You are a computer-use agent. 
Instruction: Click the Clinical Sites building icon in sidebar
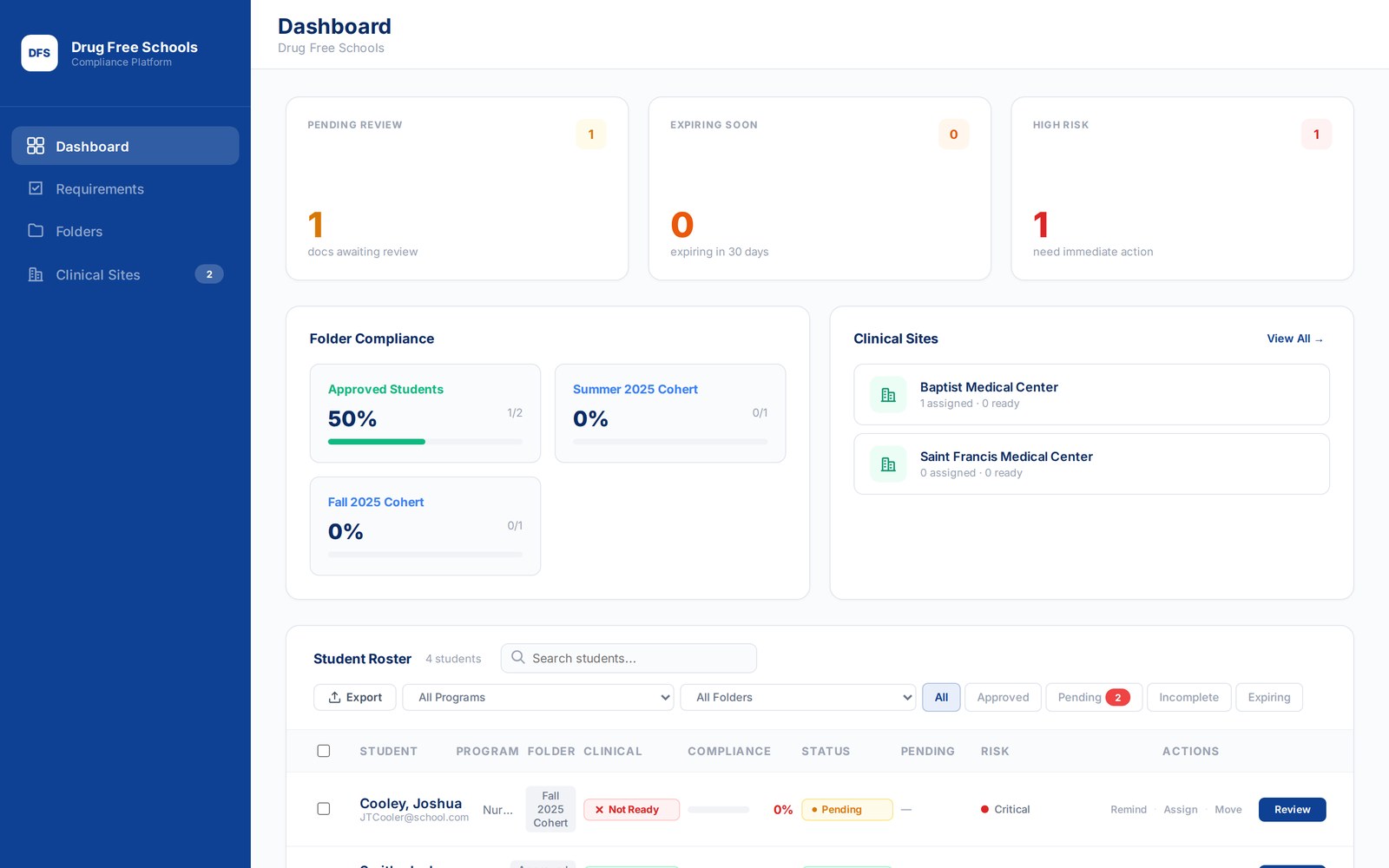36,274
